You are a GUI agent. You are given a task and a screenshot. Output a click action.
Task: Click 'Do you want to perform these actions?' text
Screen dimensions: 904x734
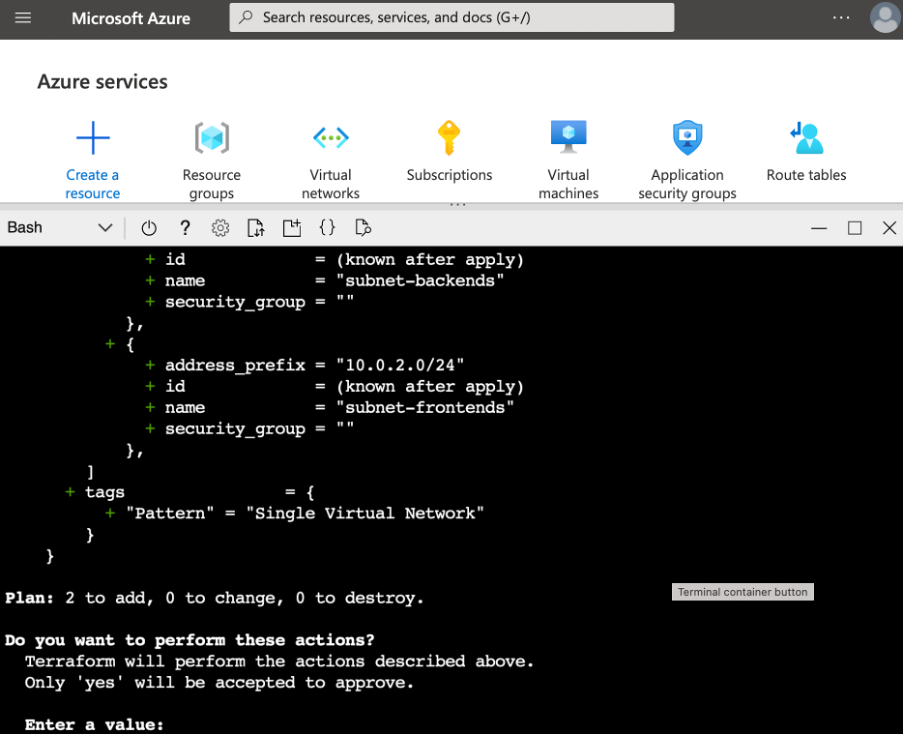pyautogui.click(x=190, y=640)
